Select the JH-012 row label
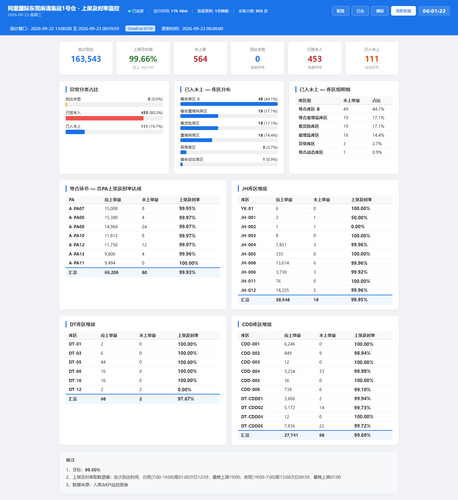This screenshot has height=500, width=458. 248,290
